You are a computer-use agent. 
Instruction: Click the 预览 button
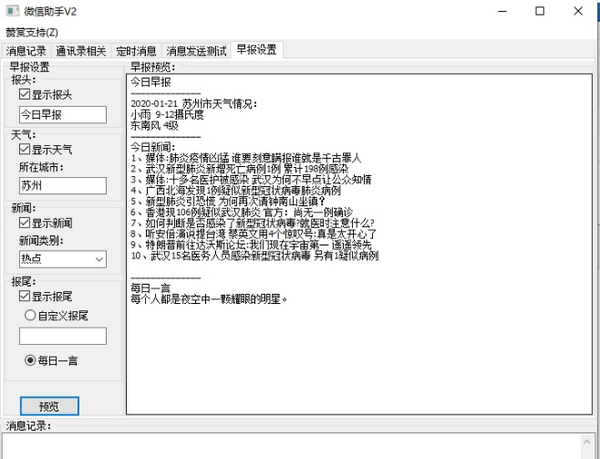point(49,406)
